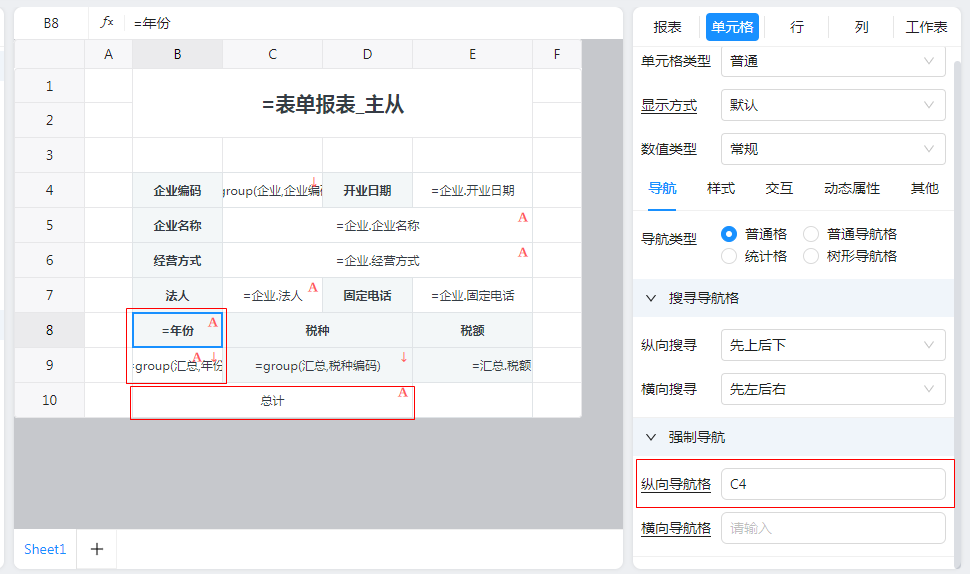Screen dimensions: 970x574
Task: Collapse the 搜寻导航格 section chevron
Action: [x=651, y=298]
